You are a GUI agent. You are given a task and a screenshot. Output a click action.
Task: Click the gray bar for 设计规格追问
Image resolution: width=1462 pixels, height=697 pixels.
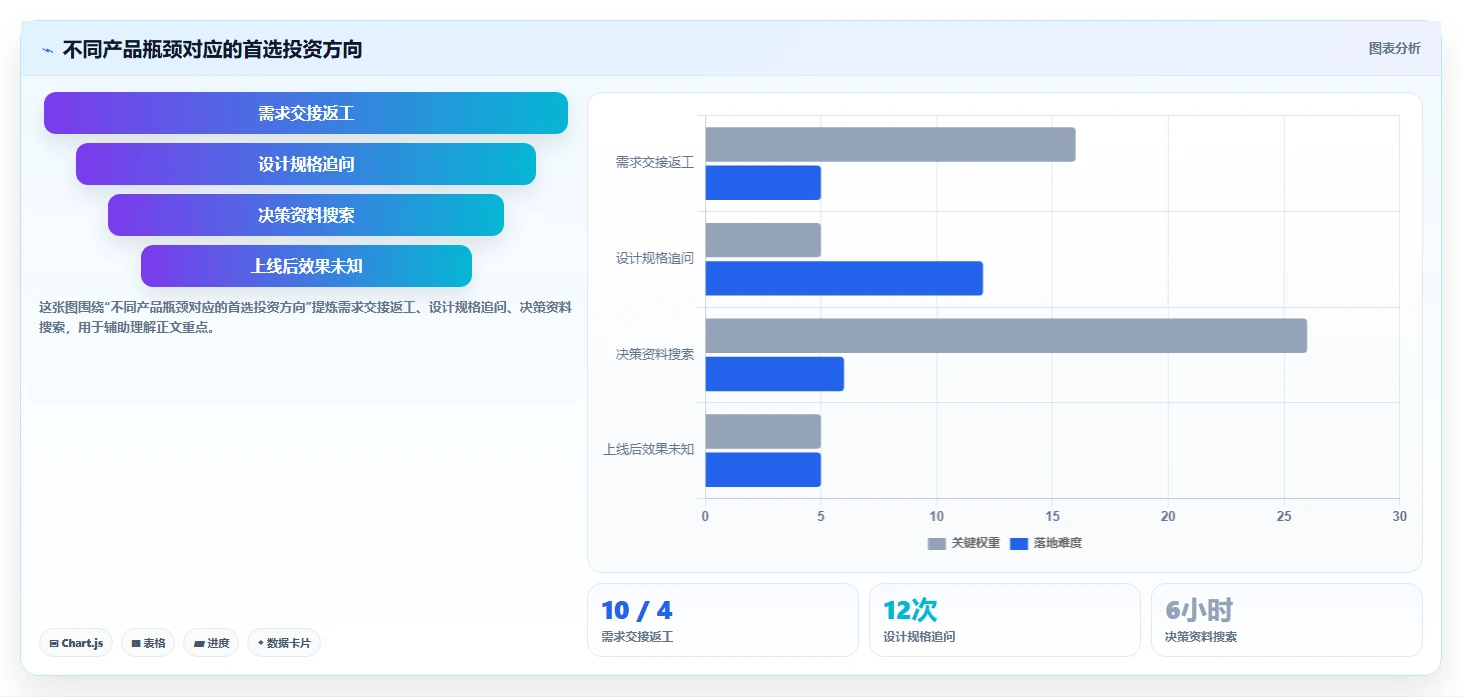[x=763, y=240]
